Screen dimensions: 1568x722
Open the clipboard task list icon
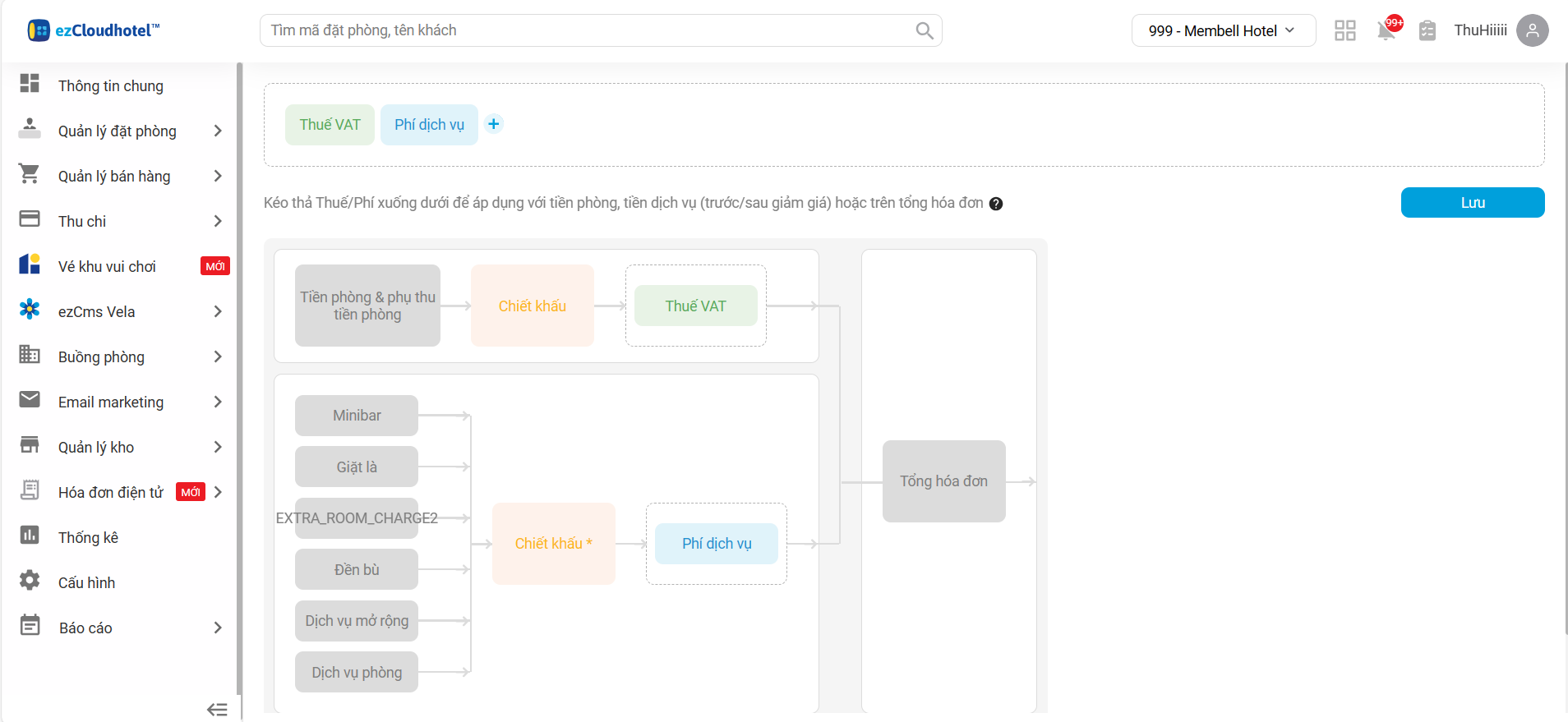pos(1427,30)
